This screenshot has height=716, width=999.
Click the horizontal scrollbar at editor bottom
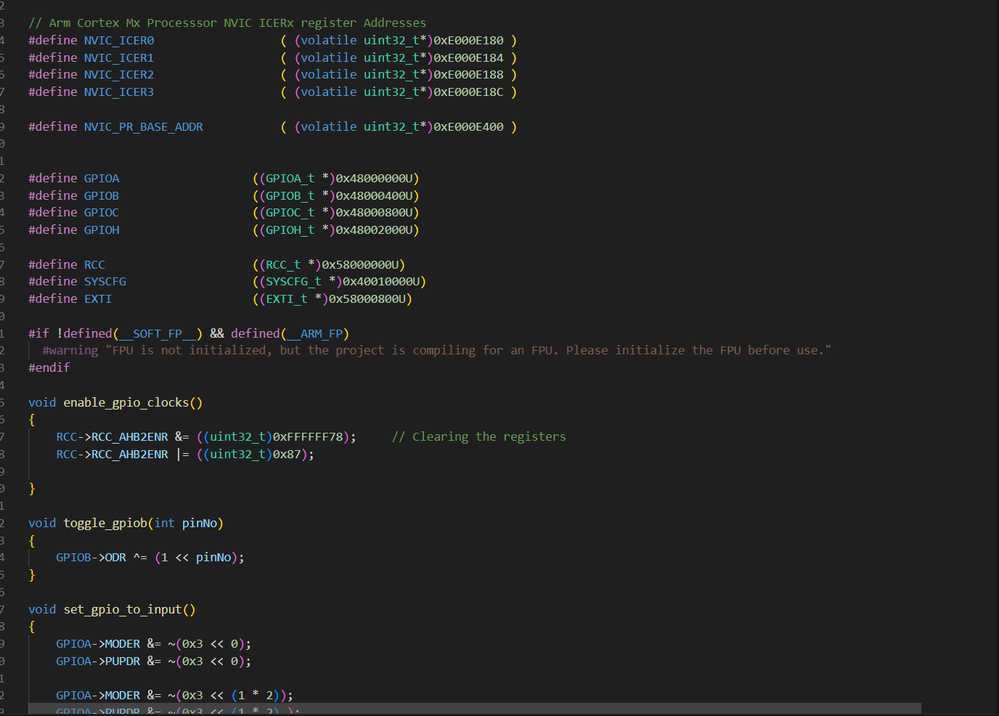point(475,708)
